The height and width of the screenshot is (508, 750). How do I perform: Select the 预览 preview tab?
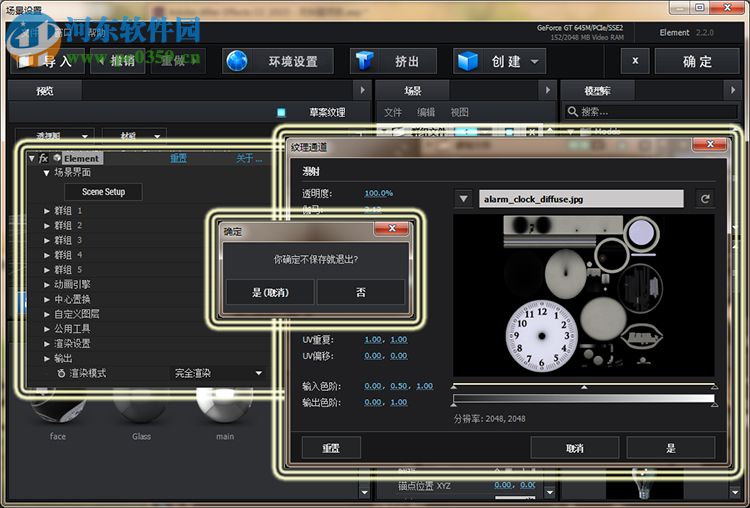point(45,90)
